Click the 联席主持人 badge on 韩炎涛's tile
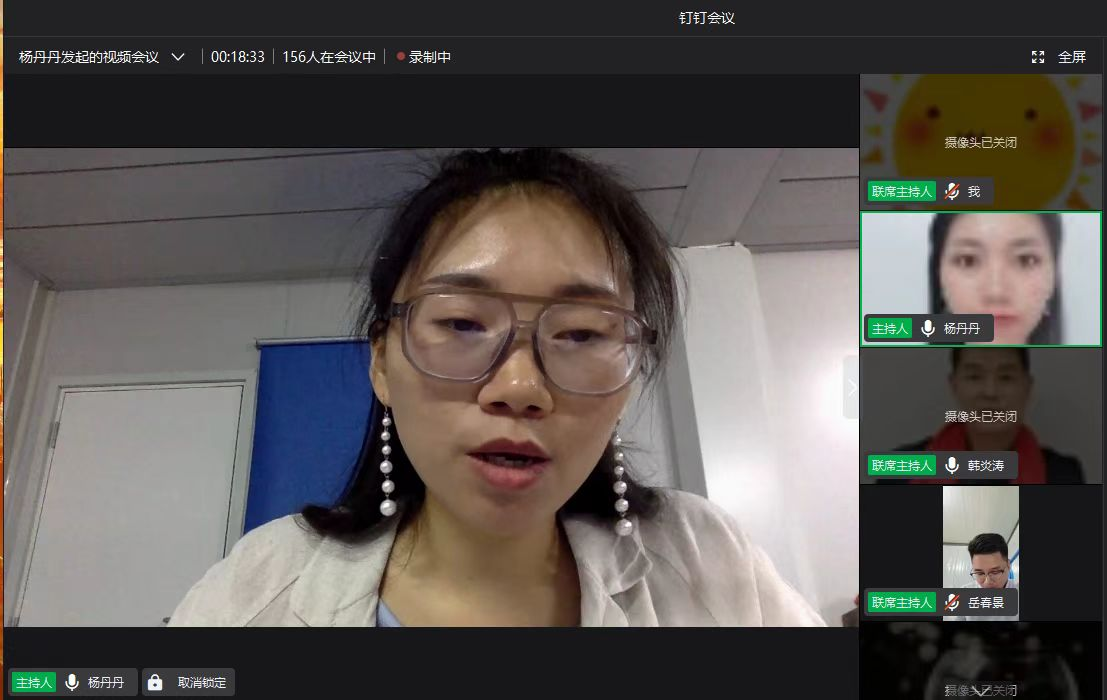Image resolution: width=1107 pixels, height=700 pixels. coord(902,465)
